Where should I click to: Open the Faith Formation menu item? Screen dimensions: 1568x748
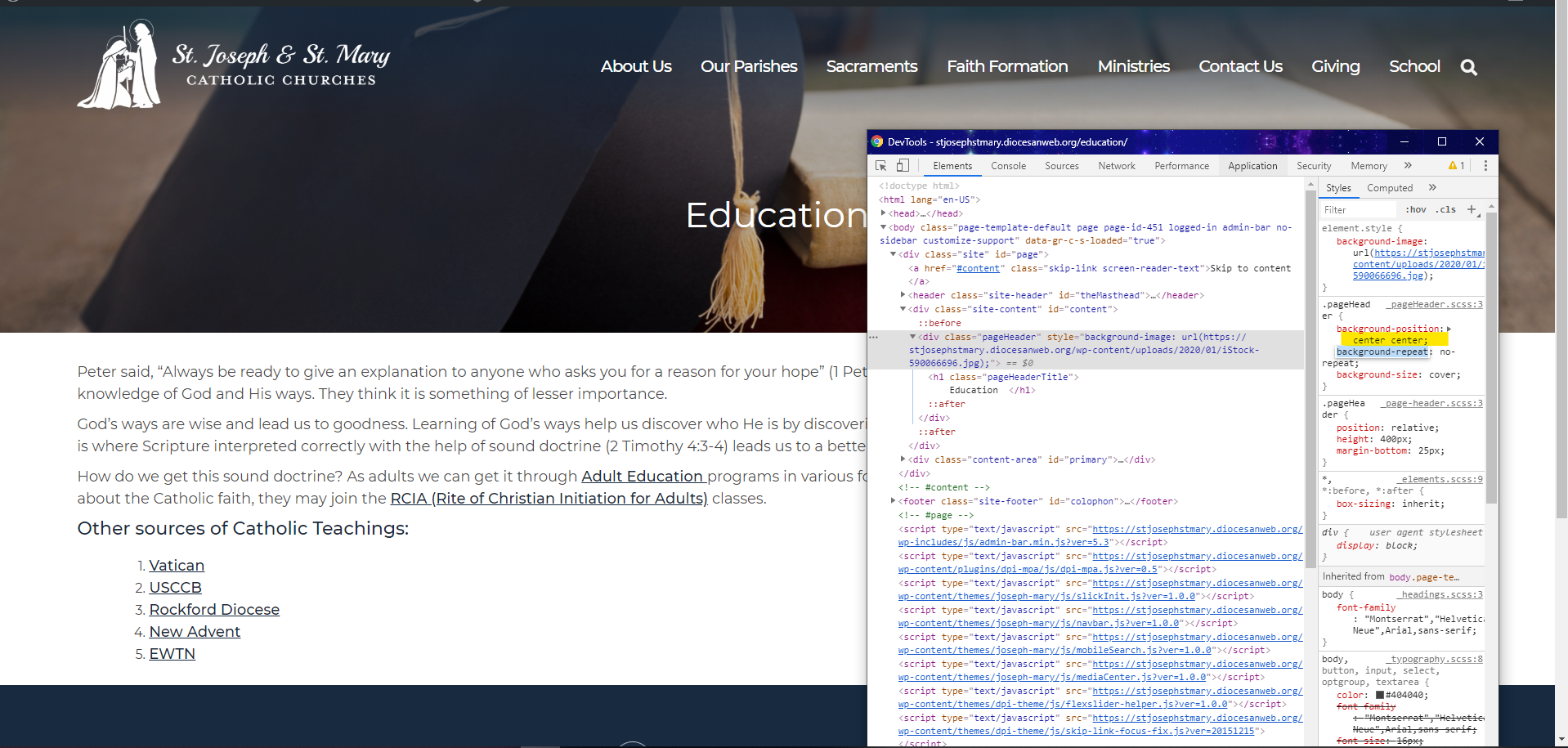pos(1007,66)
